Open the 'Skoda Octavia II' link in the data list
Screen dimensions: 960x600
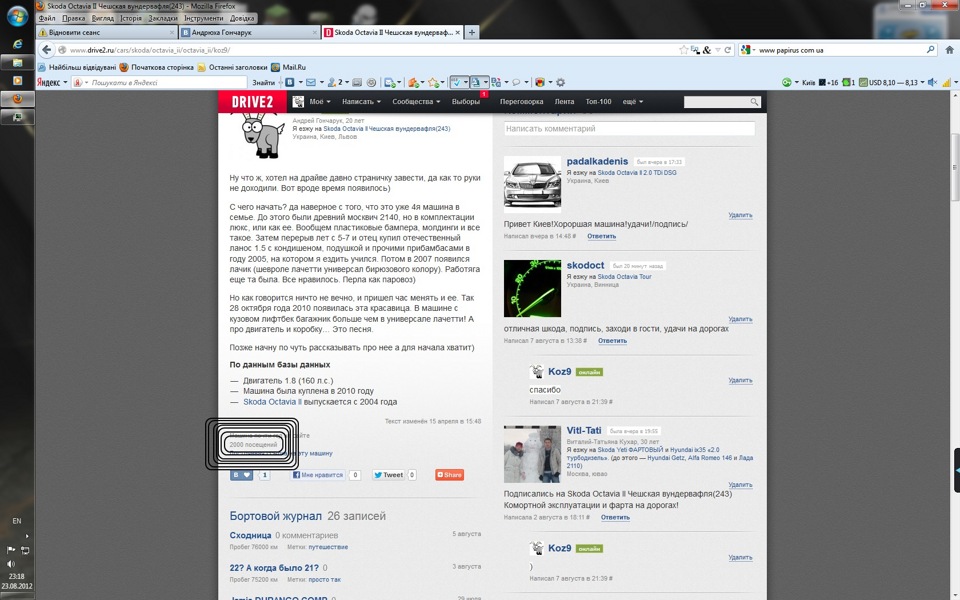[272, 402]
